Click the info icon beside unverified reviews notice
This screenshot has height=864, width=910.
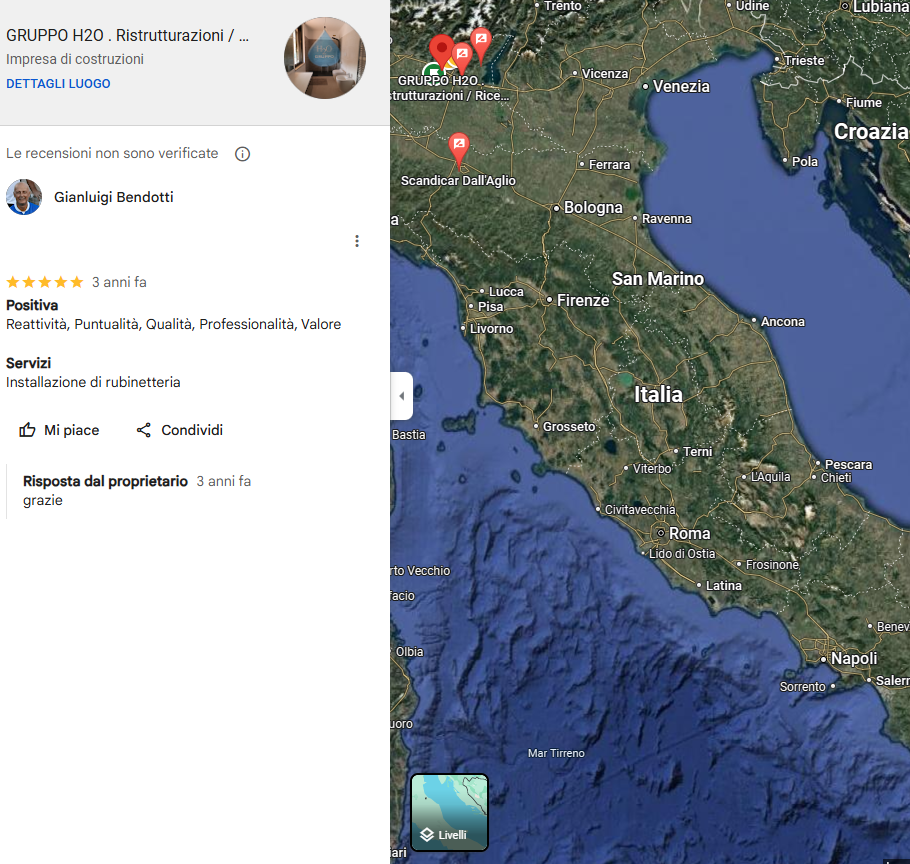tap(243, 154)
